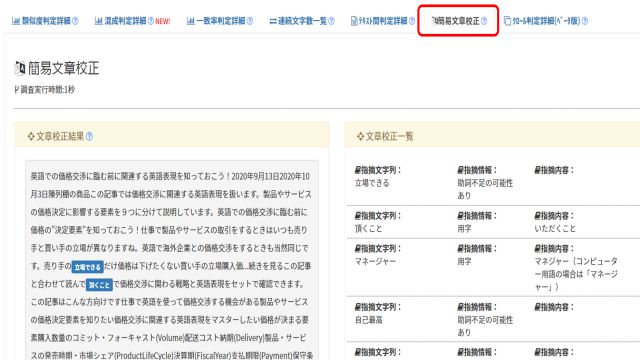Click the help icon beside 混成判定詳細
This screenshot has height=360, width=640.
pos(151,21)
